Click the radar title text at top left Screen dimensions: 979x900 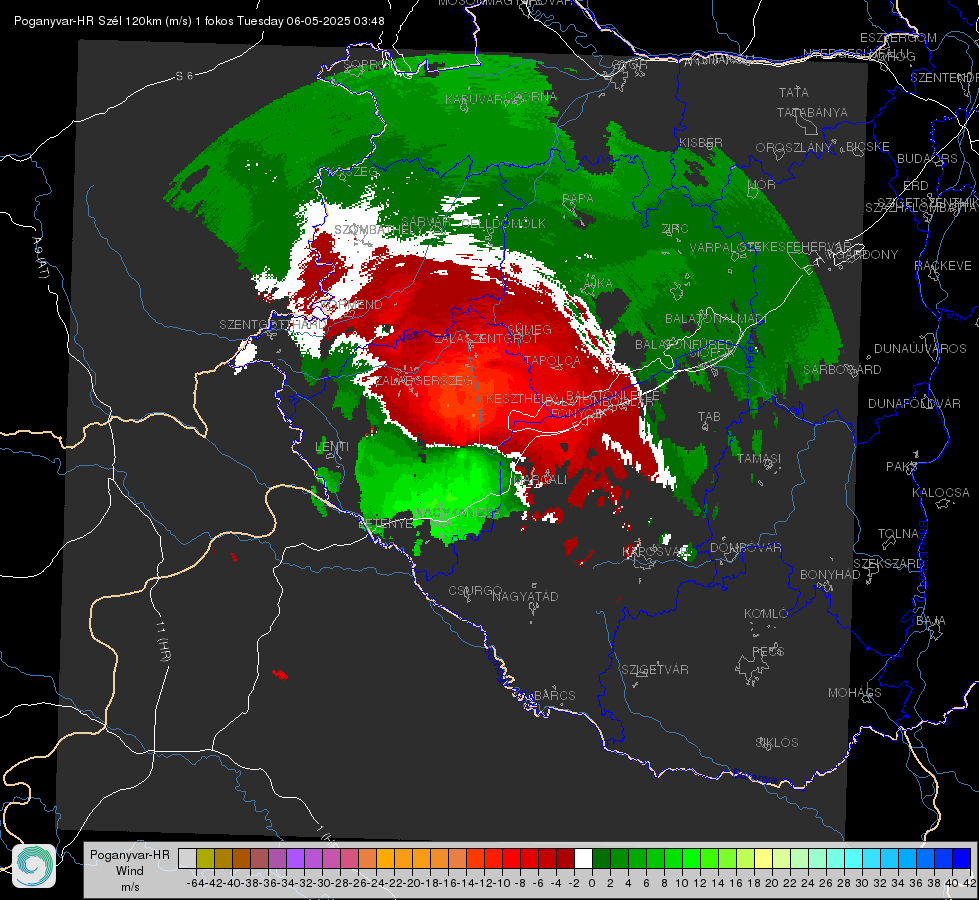[x=199, y=21]
